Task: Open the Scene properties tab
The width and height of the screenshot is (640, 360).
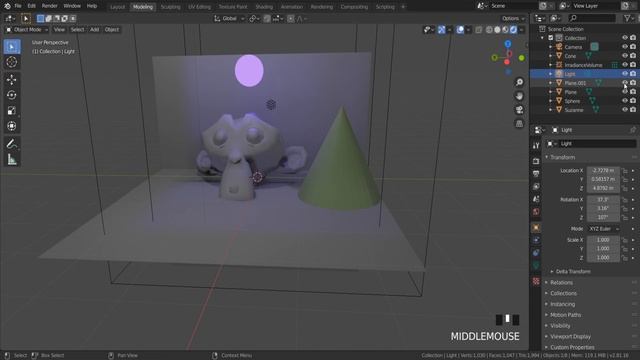Action: click(x=536, y=199)
